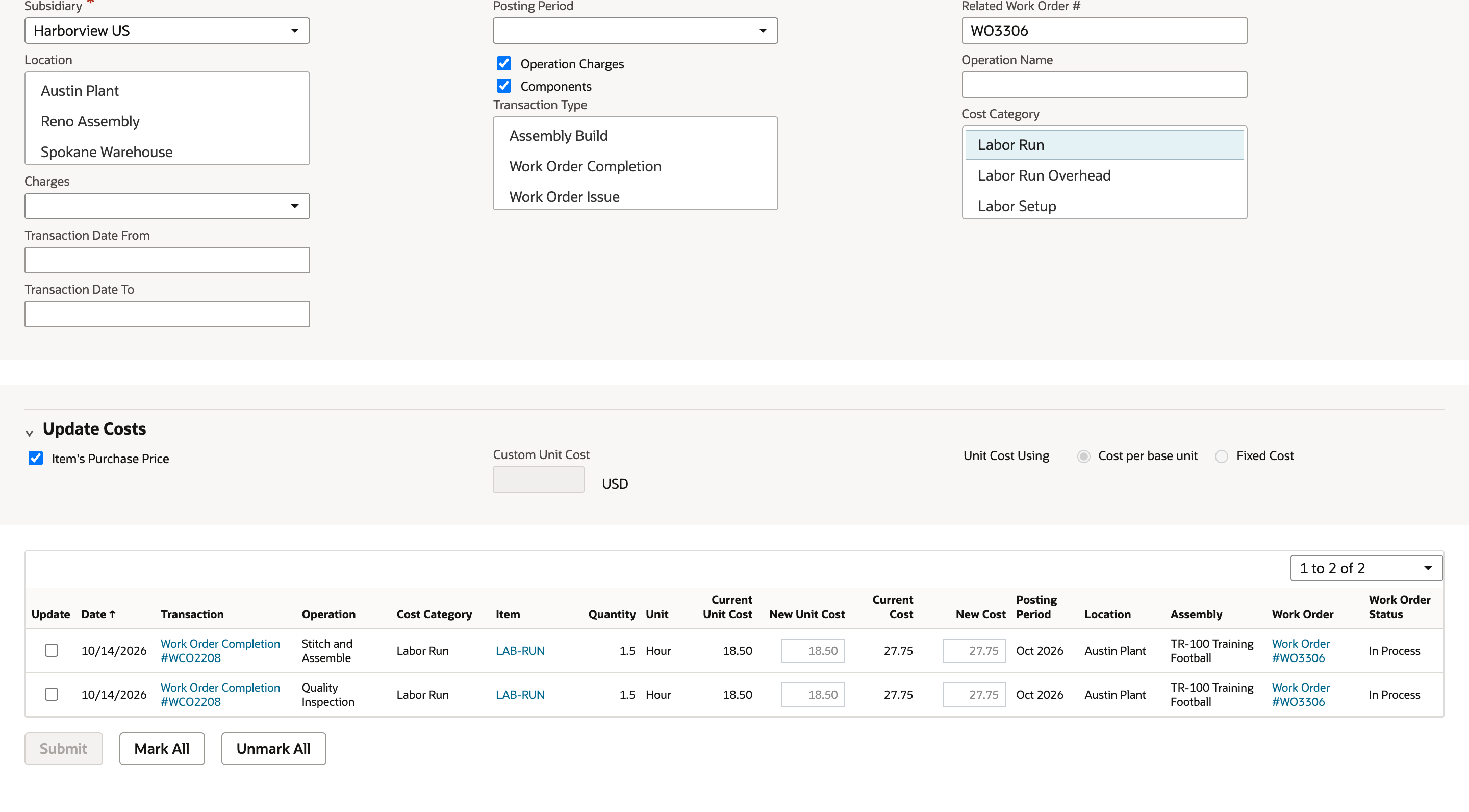1469x812 pixels.
Task: Click the Unmark All button
Action: point(274,749)
